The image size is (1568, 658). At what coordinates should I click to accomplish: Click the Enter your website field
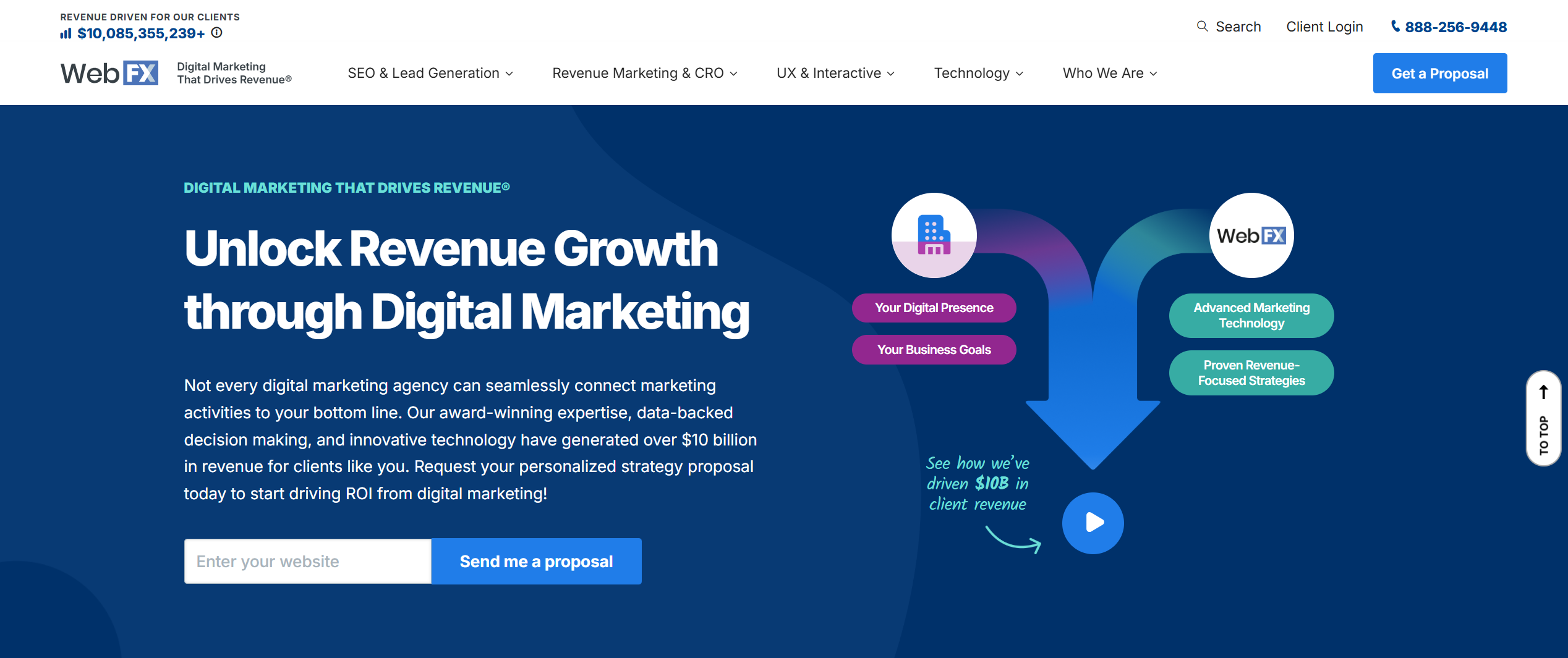(x=308, y=561)
